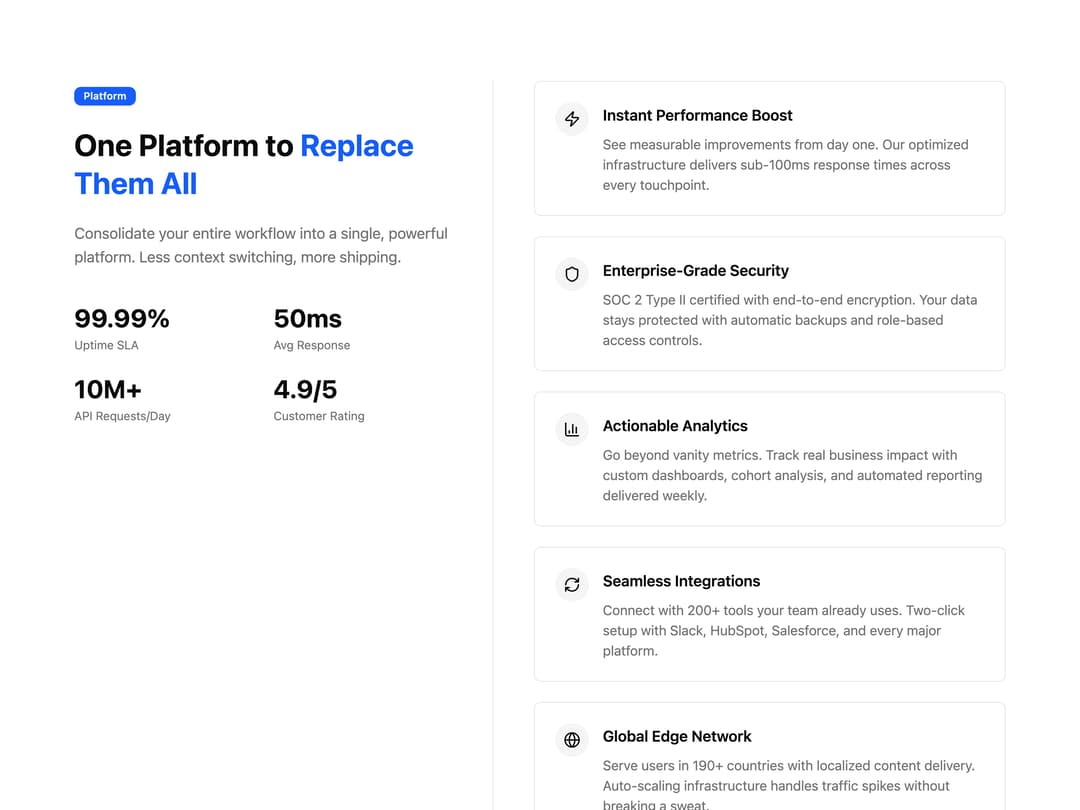The height and width of the screenshot is (810, 1080).
Task: Click the sub-100ms response times description
Action: (x=785, y=165)
